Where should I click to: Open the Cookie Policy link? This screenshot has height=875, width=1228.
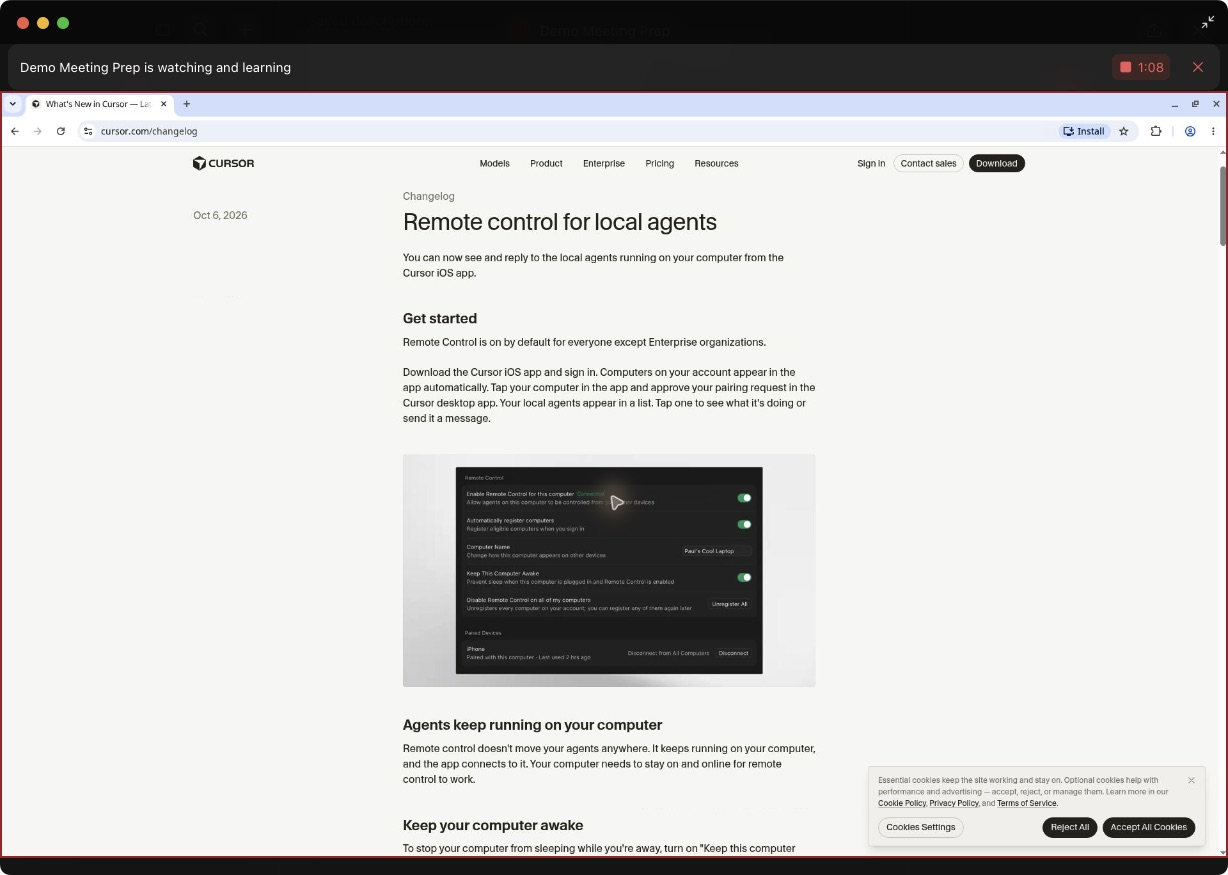pyautogui.click(x=902, y=803)
